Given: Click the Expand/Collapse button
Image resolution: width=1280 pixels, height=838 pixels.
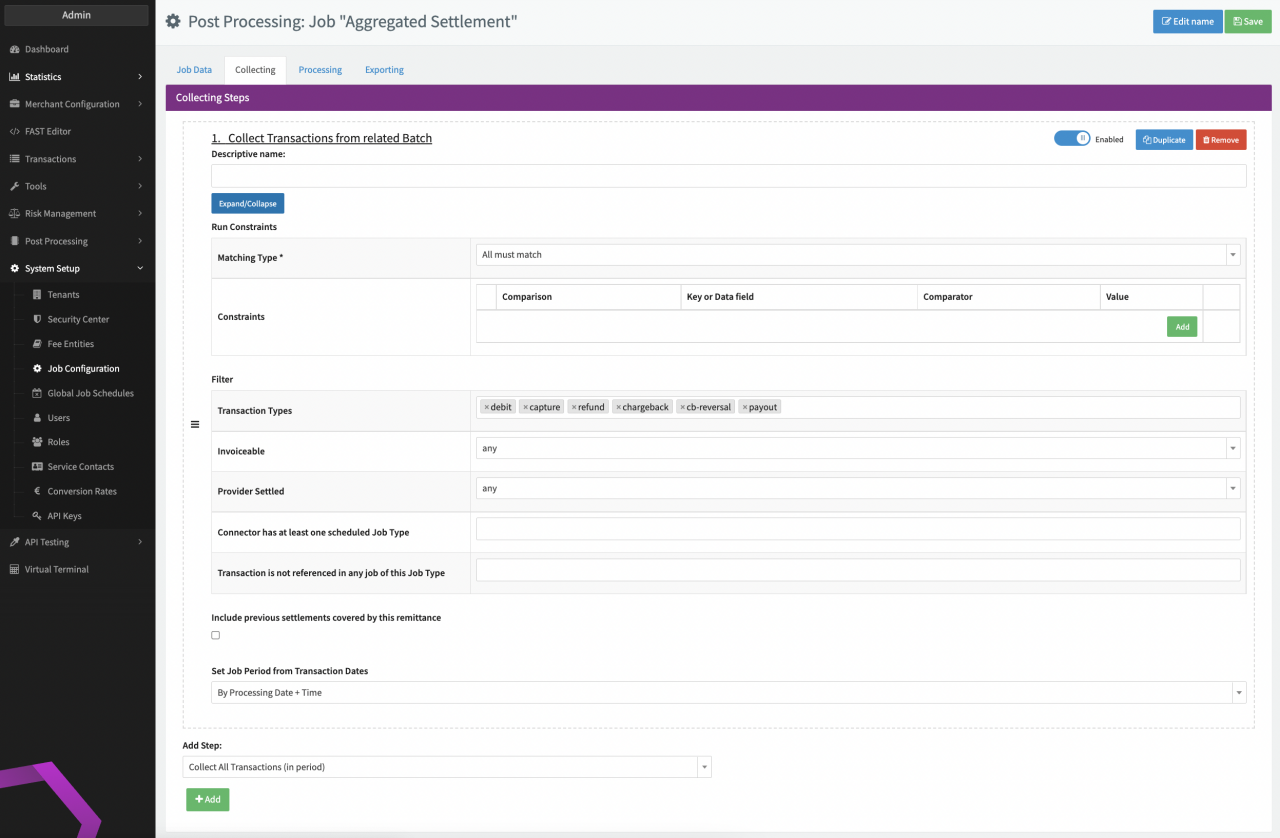Looking at the screenshot, I should click(x=248, y=204).
